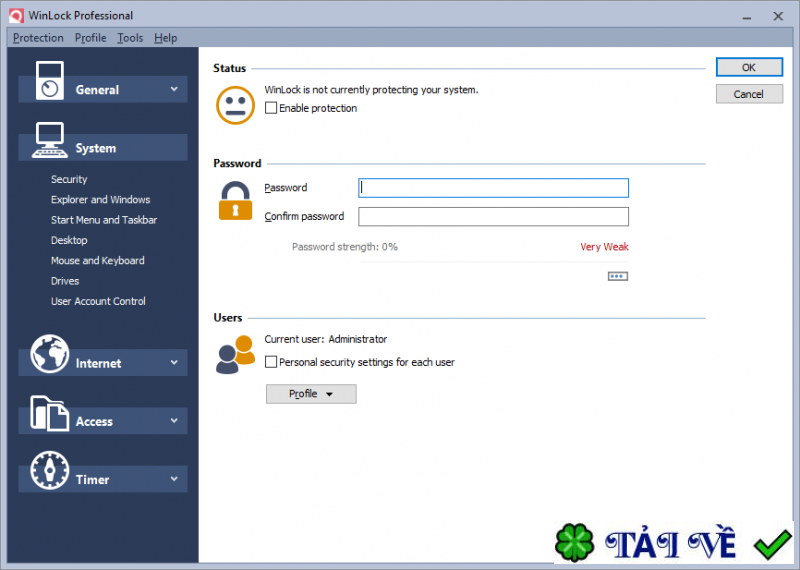The width and height of the screenshot is (800, 570).
Task: Click the orange padlock password icon
Action: (235, 201)
